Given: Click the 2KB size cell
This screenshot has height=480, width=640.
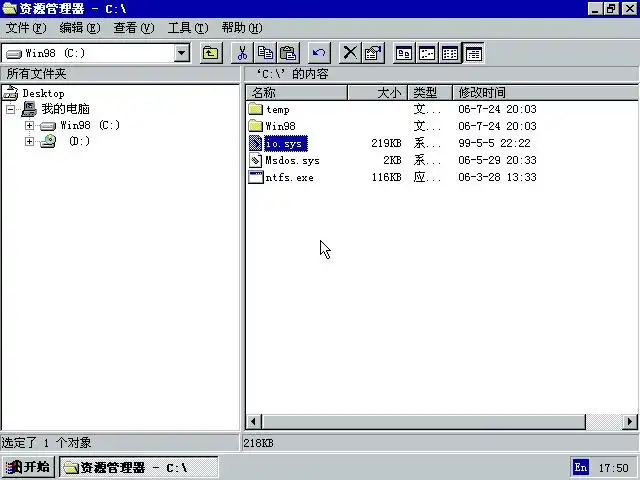Looking at the screenshot, I should [x=392, y=160].
